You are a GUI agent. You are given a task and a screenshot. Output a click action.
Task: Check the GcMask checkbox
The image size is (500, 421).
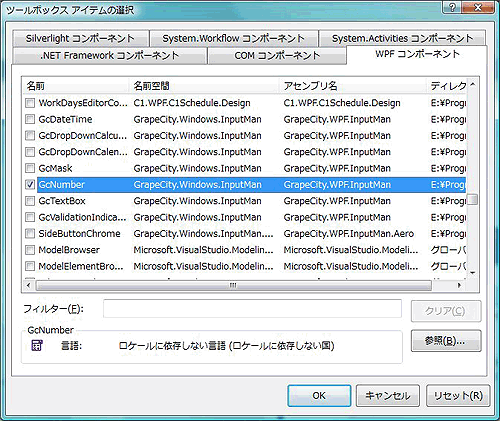coord(30,168)
